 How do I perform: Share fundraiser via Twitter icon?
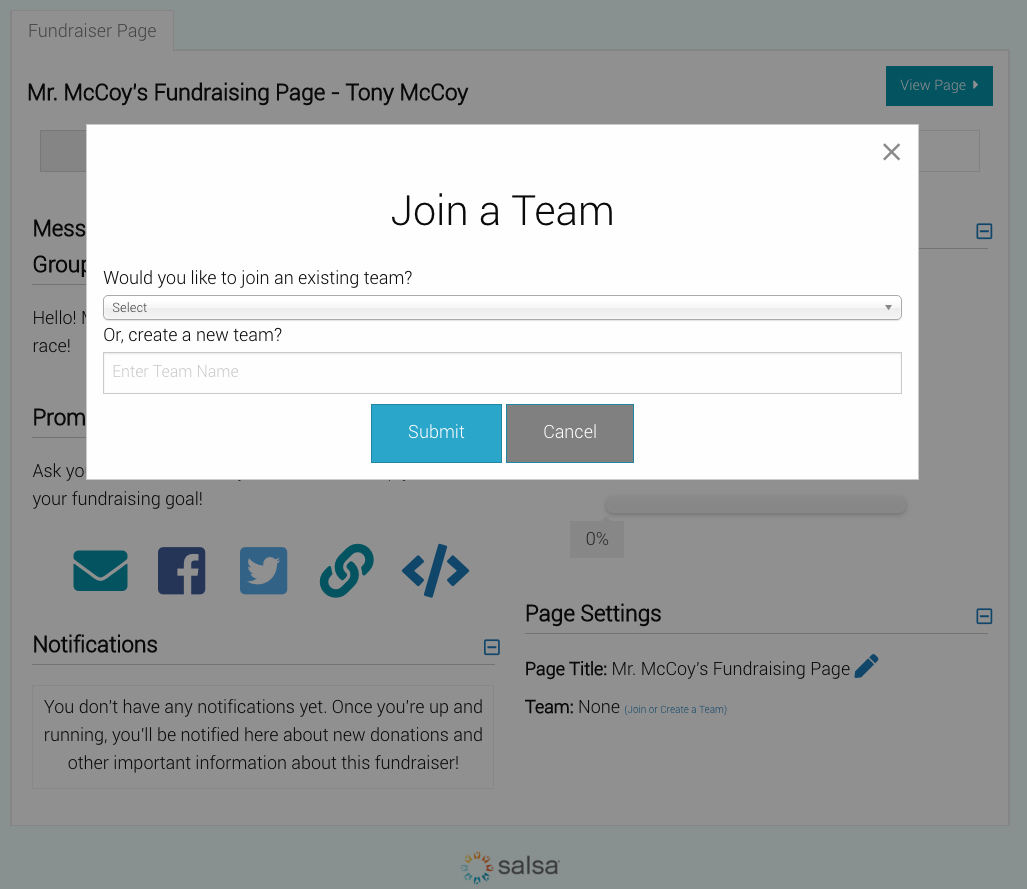pyautogui.click(x=263, y=571)
